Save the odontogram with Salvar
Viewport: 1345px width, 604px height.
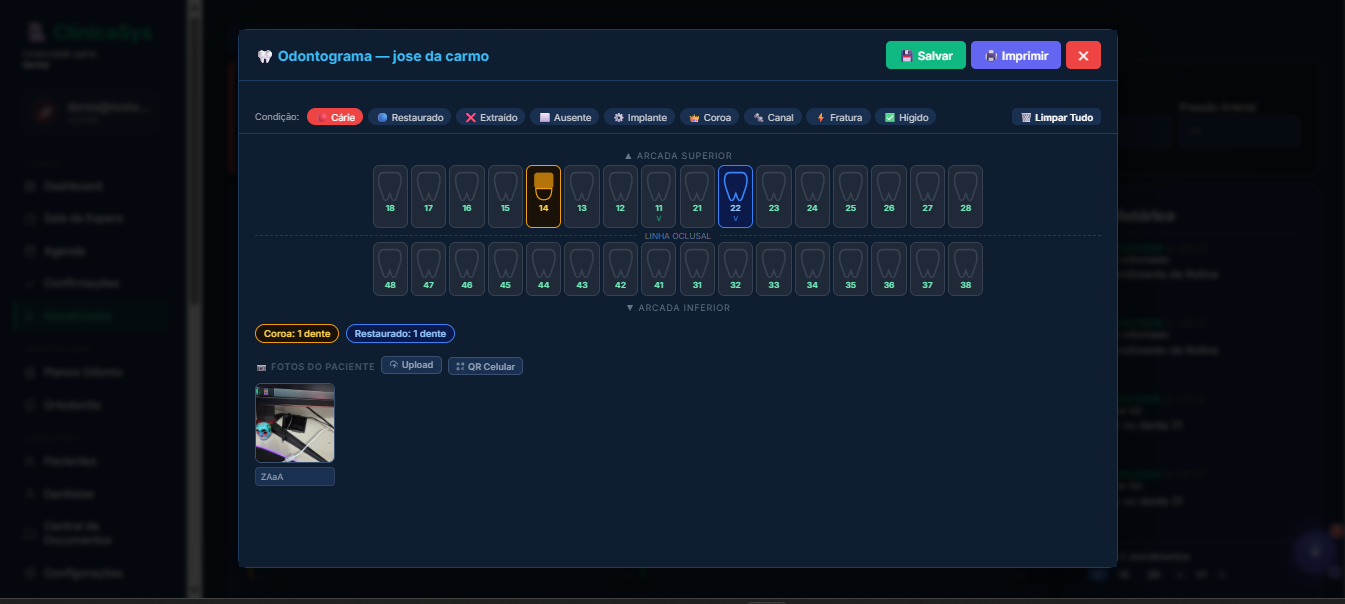tap(926, 55)
